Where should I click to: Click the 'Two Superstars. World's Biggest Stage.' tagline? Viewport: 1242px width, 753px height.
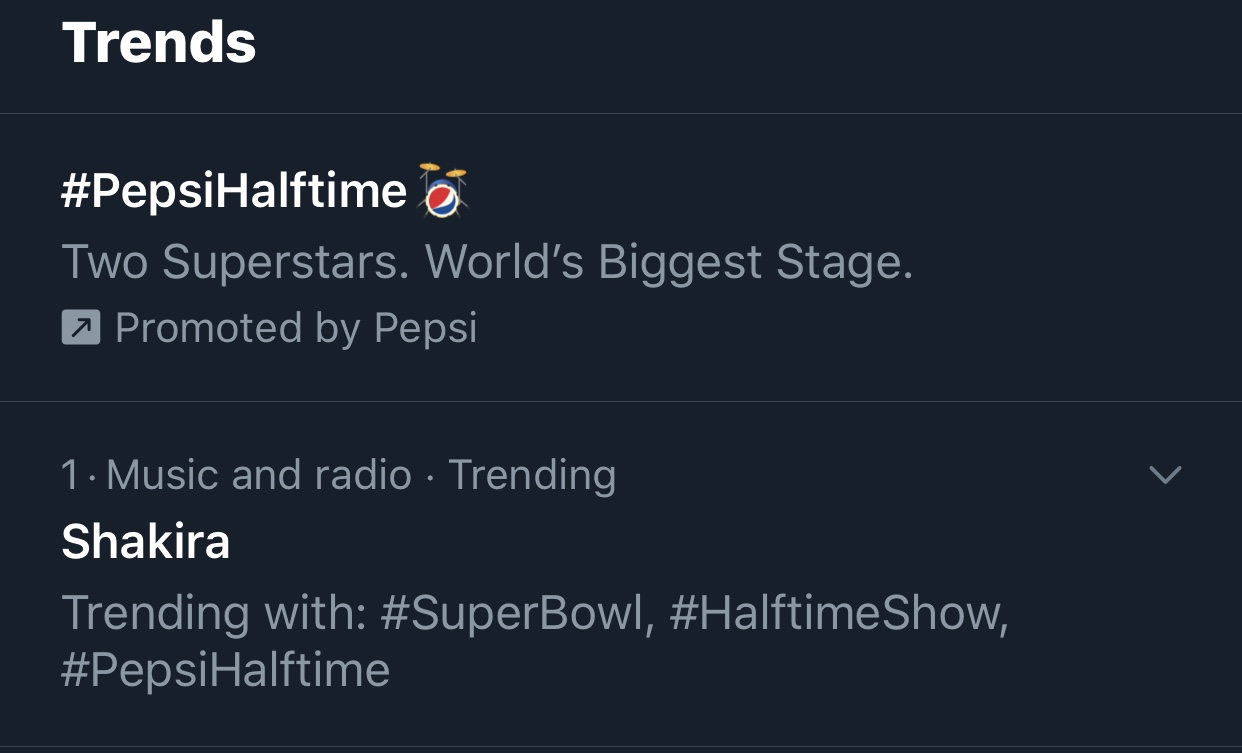coord(487,262)
